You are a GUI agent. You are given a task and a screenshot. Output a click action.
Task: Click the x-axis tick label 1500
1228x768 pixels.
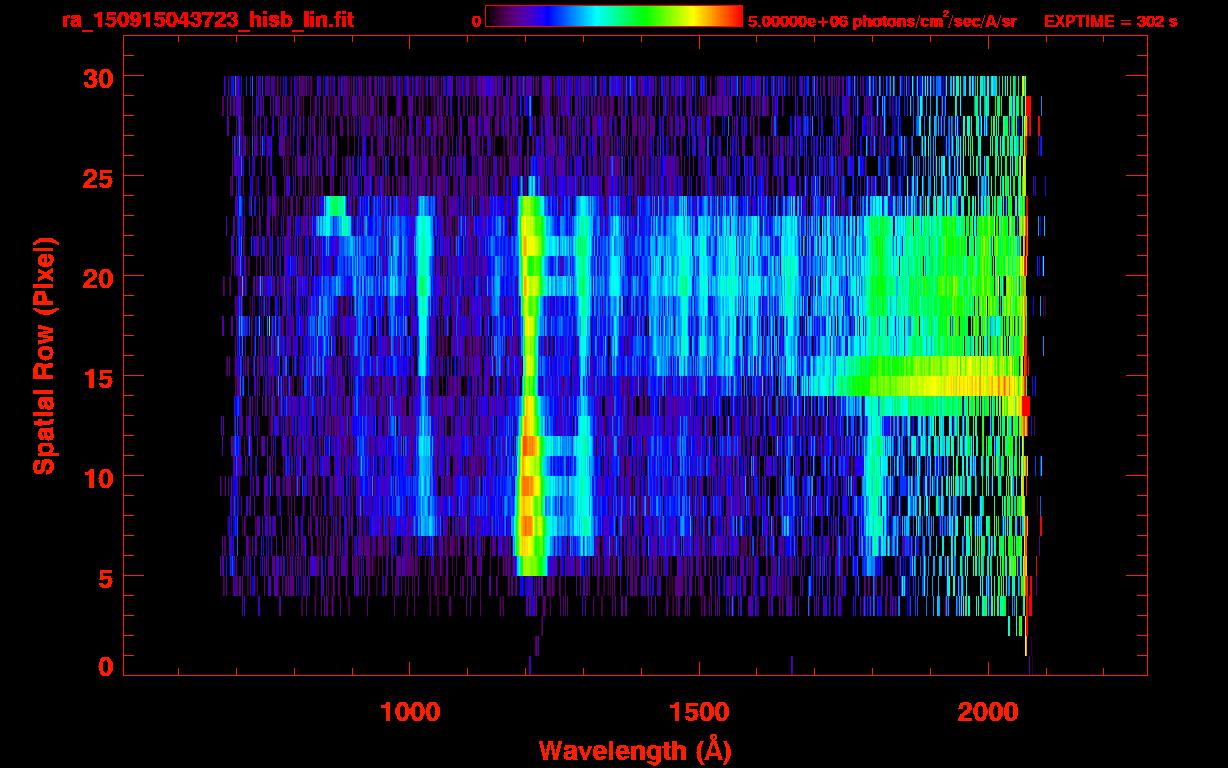pos(698,712)
